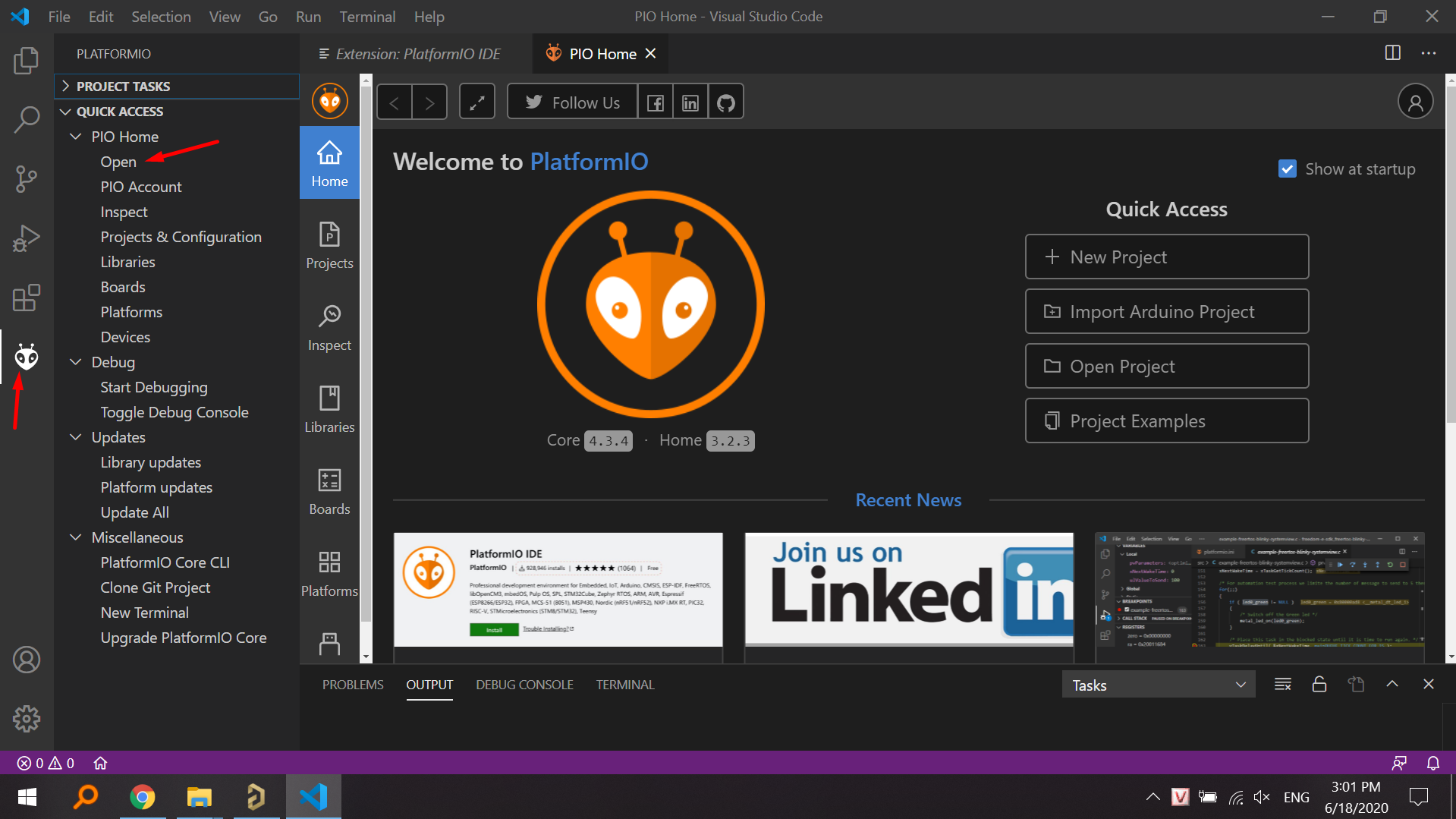Click the New Project button

pos(1166,257)
